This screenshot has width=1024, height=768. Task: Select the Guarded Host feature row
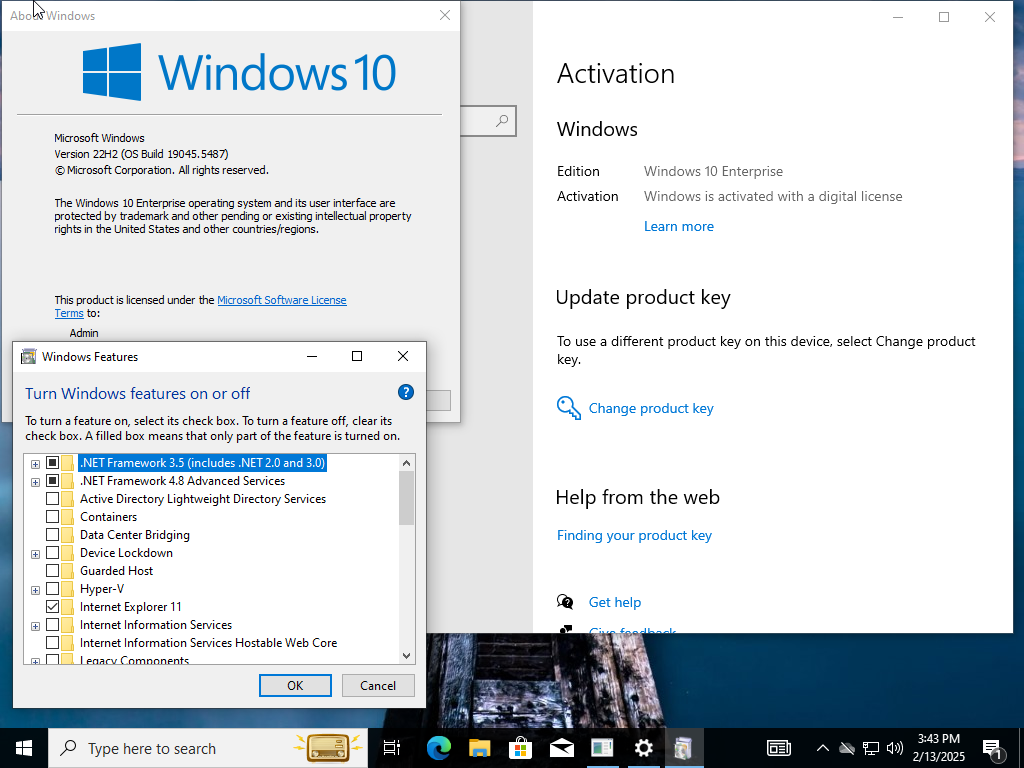click(116, 571)
